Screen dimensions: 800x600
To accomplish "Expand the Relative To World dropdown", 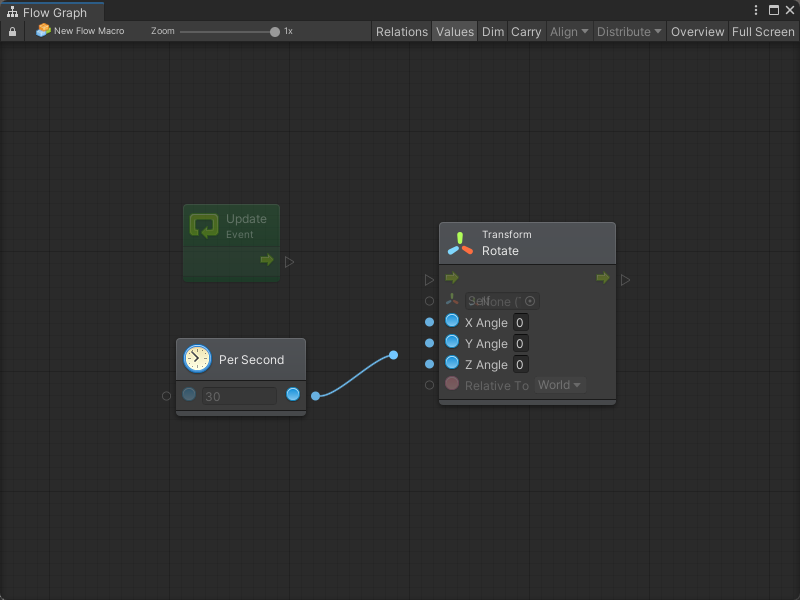I will pos(560,385).
